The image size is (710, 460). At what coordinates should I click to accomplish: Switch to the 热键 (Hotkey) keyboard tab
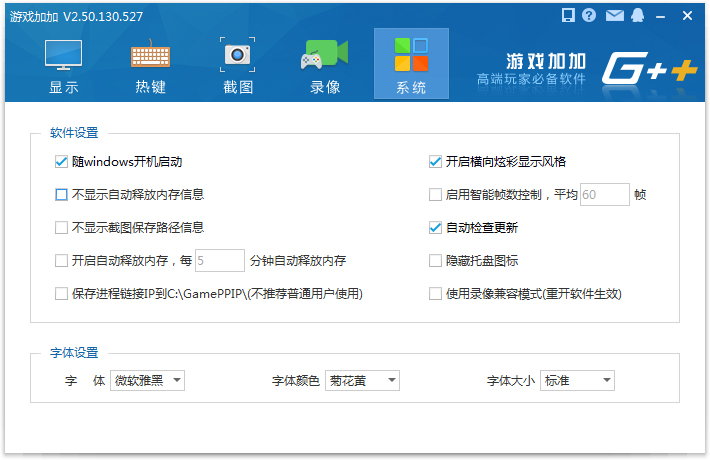(x=151, y=66)
